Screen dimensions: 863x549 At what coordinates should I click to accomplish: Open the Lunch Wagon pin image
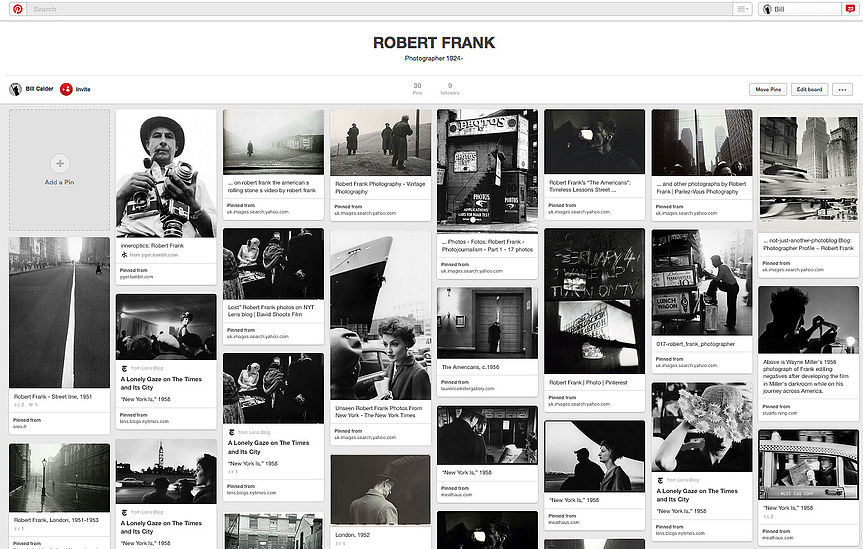coord(702,282)
